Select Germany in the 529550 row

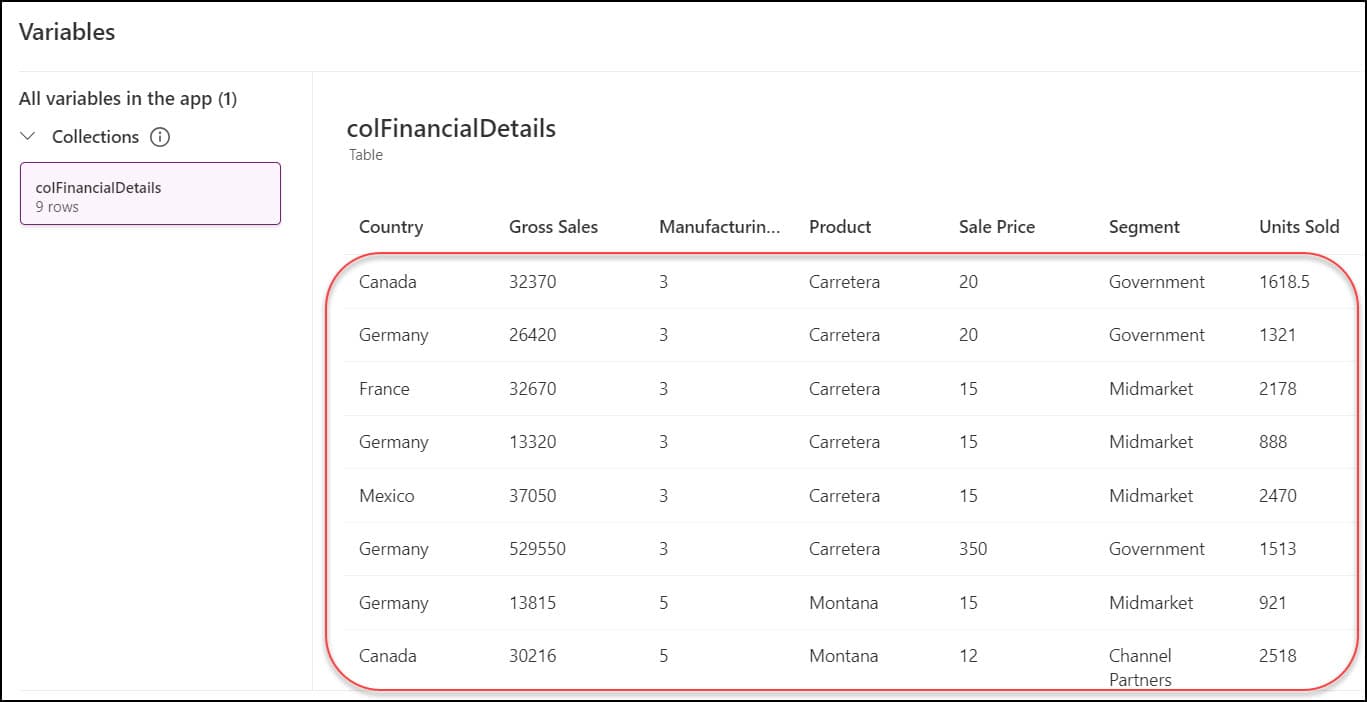(394, 549)
